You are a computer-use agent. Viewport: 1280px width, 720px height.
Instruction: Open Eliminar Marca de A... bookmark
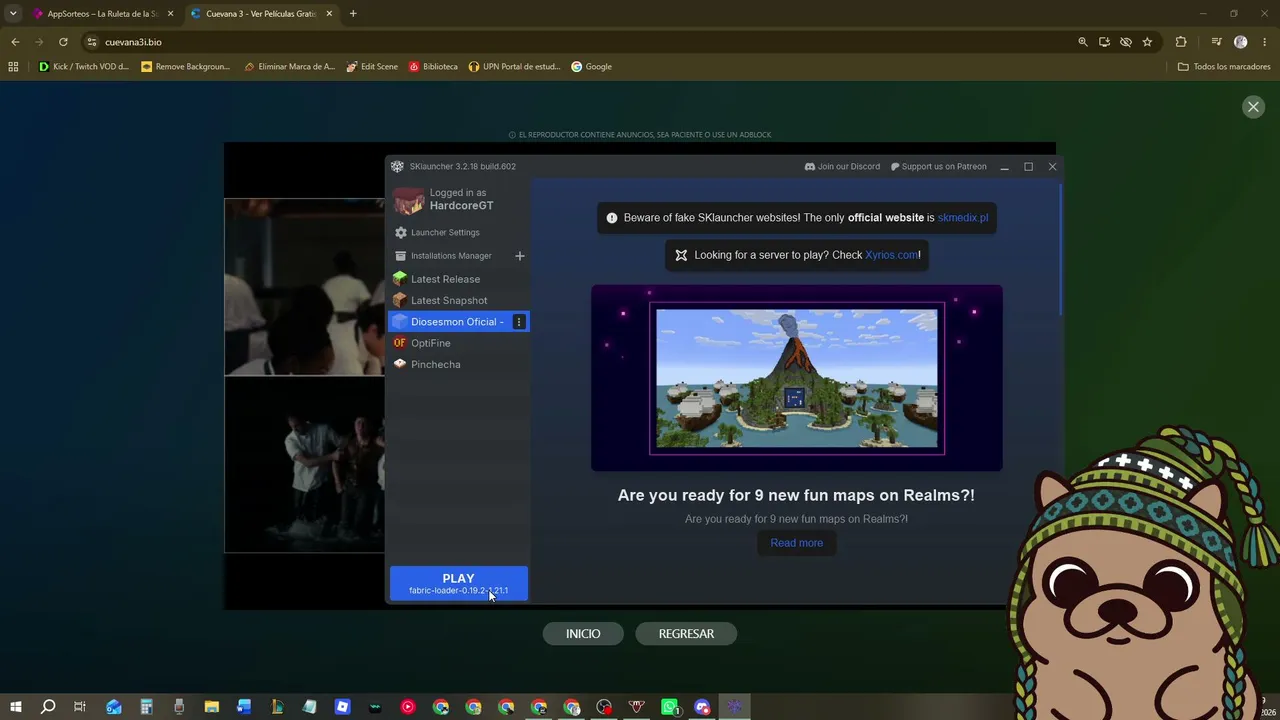(x=289, y=67)
